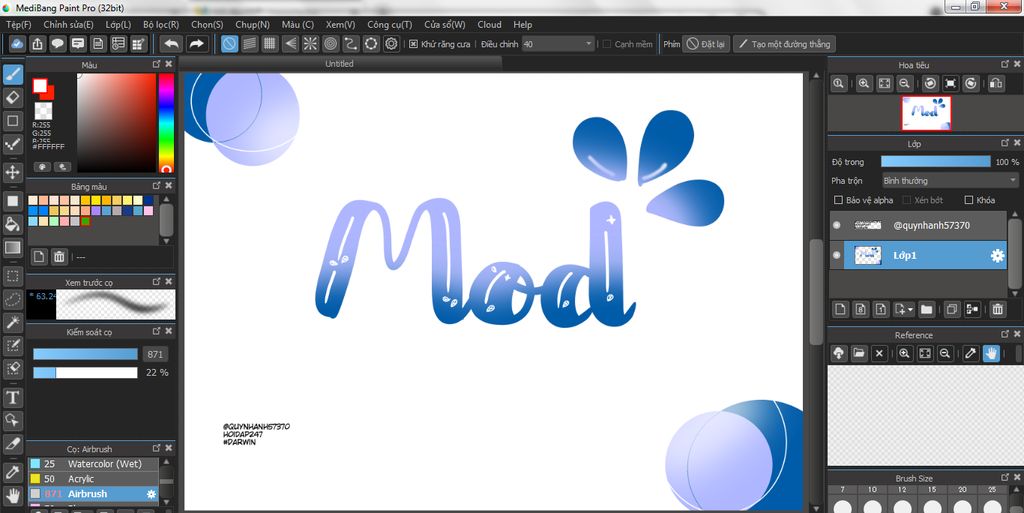Select the Eraser tool
The width and height of the screenshot is (1024, 513).
tap(12, 97)
